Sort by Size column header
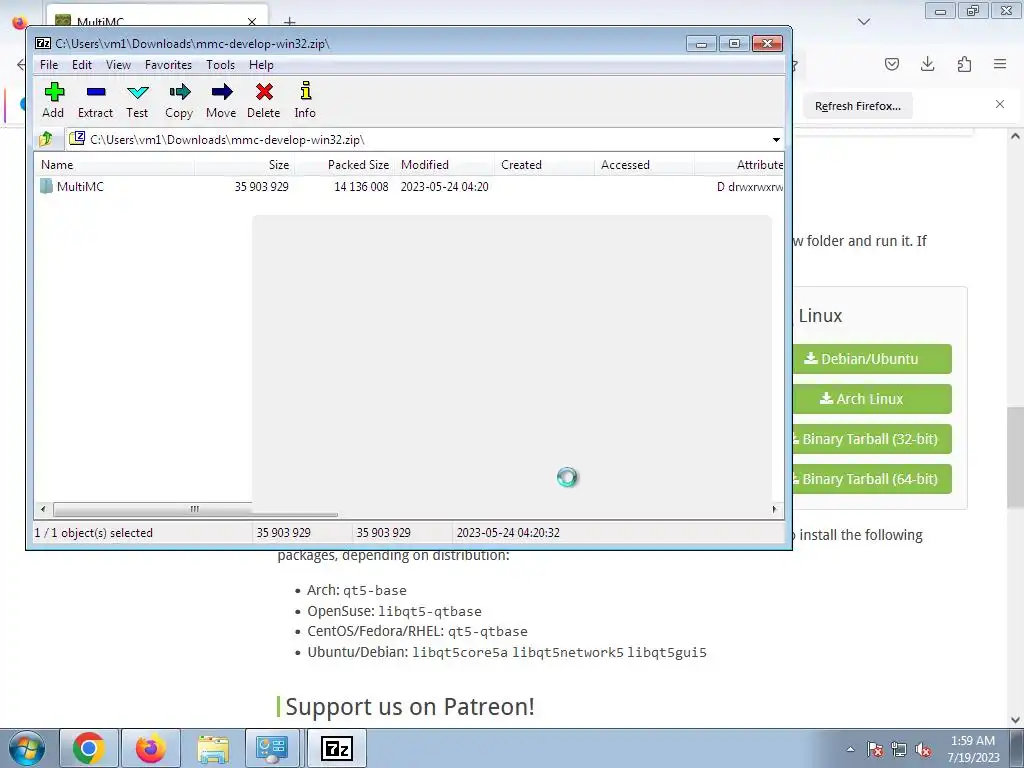The image size is (1024, 768). point(244,165)
